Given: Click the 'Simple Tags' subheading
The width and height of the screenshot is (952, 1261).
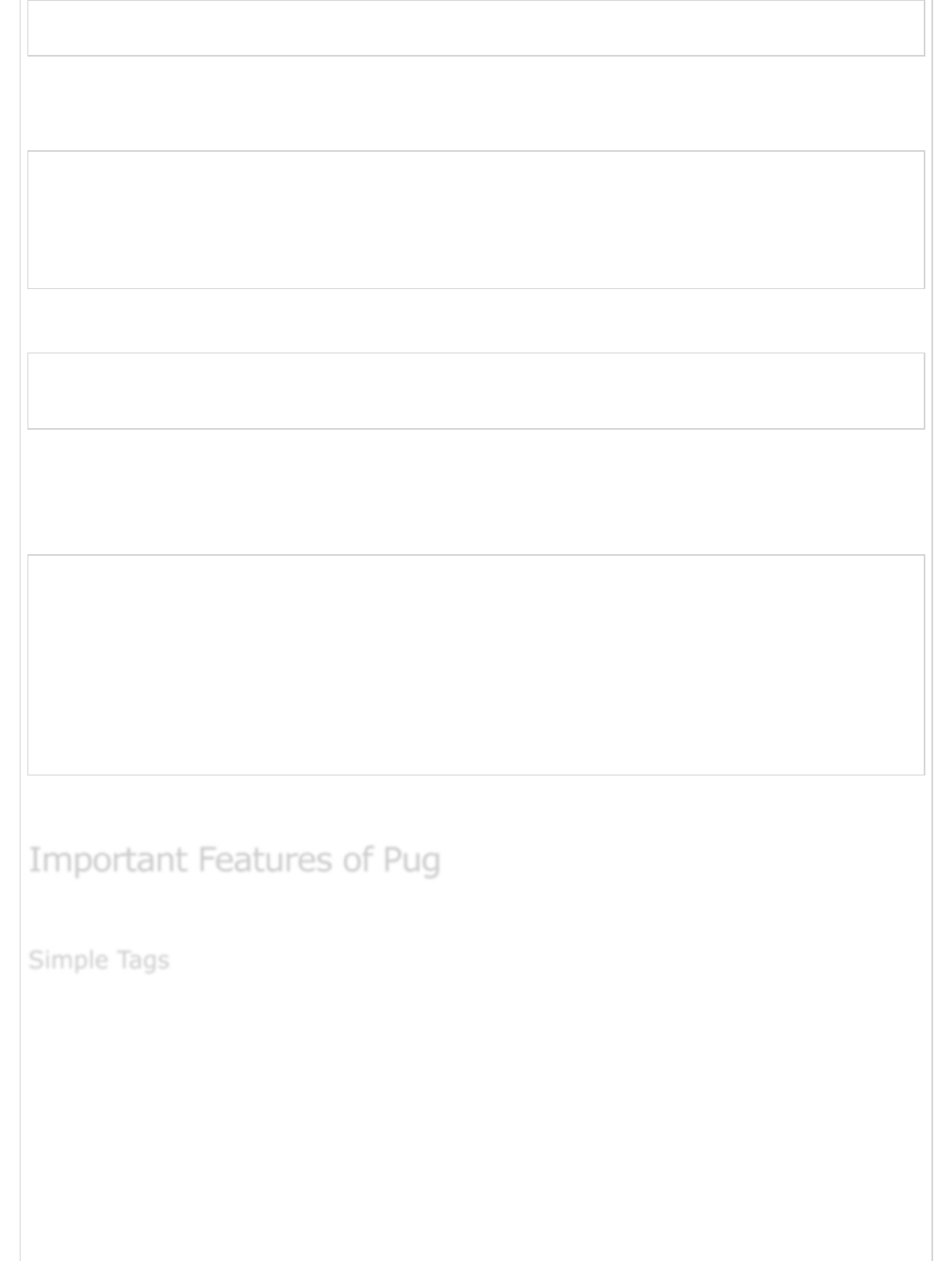Looking at the screenshot, I should click(x=99, y=960).
